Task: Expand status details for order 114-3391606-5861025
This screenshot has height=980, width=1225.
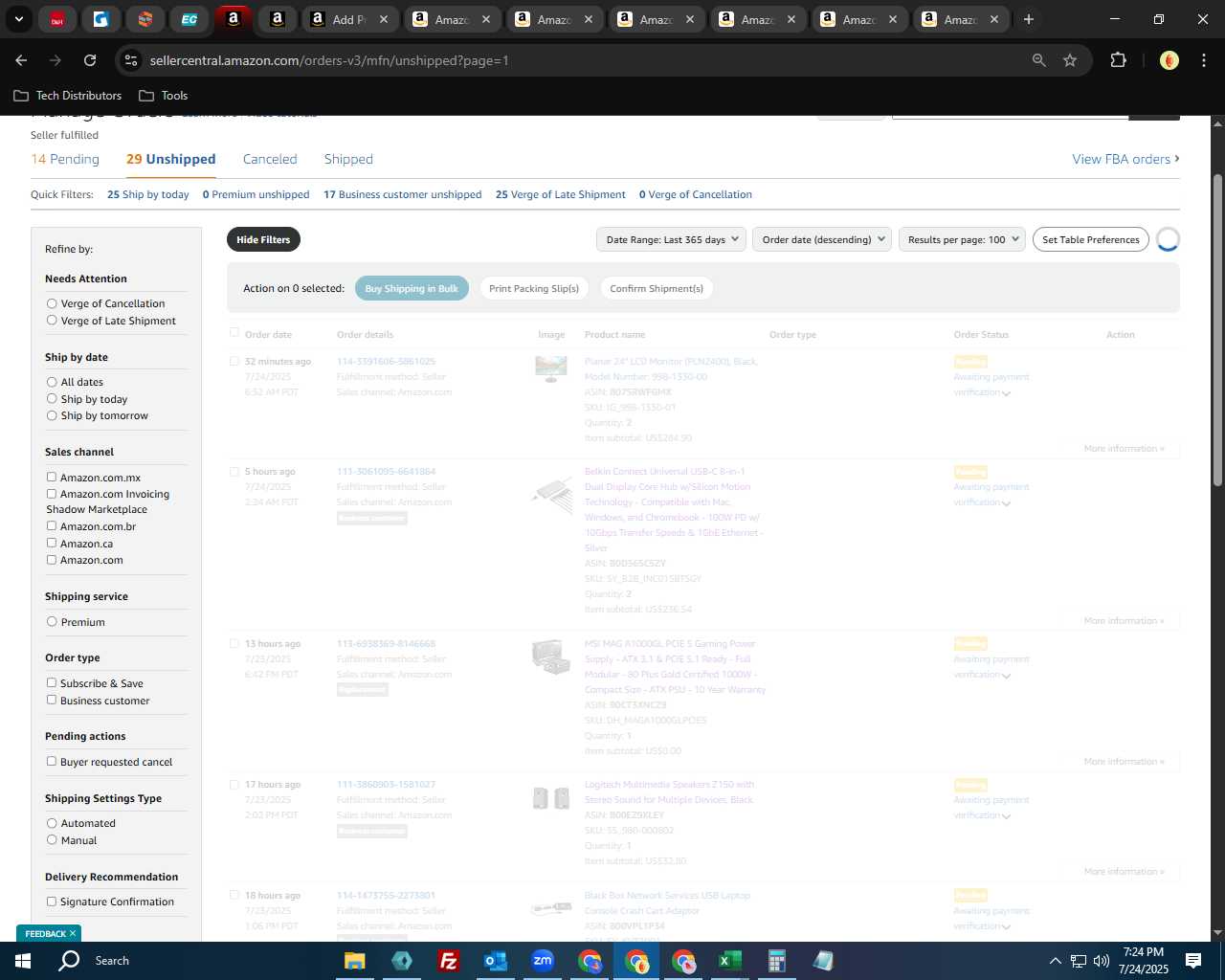Action: coord(1006,393)
